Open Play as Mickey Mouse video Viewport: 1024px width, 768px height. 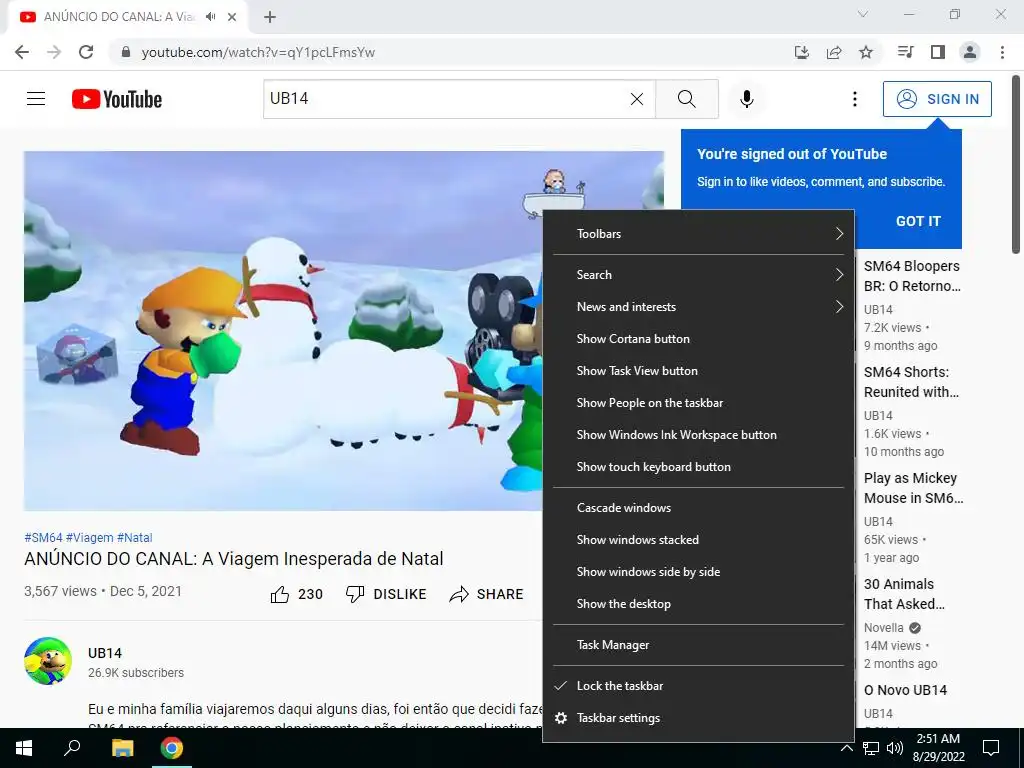coord(913,488)
